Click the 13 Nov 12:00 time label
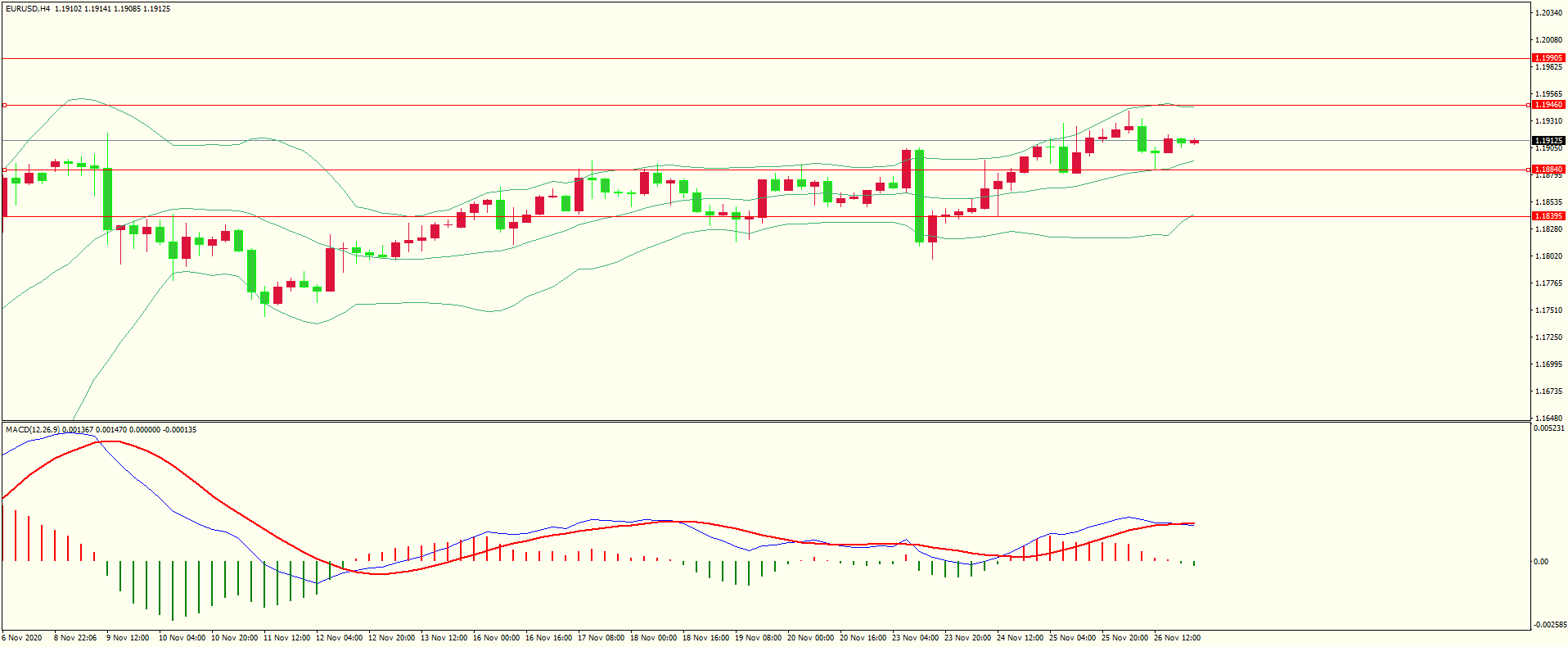The image size is (1568, 647). [444, 637]
